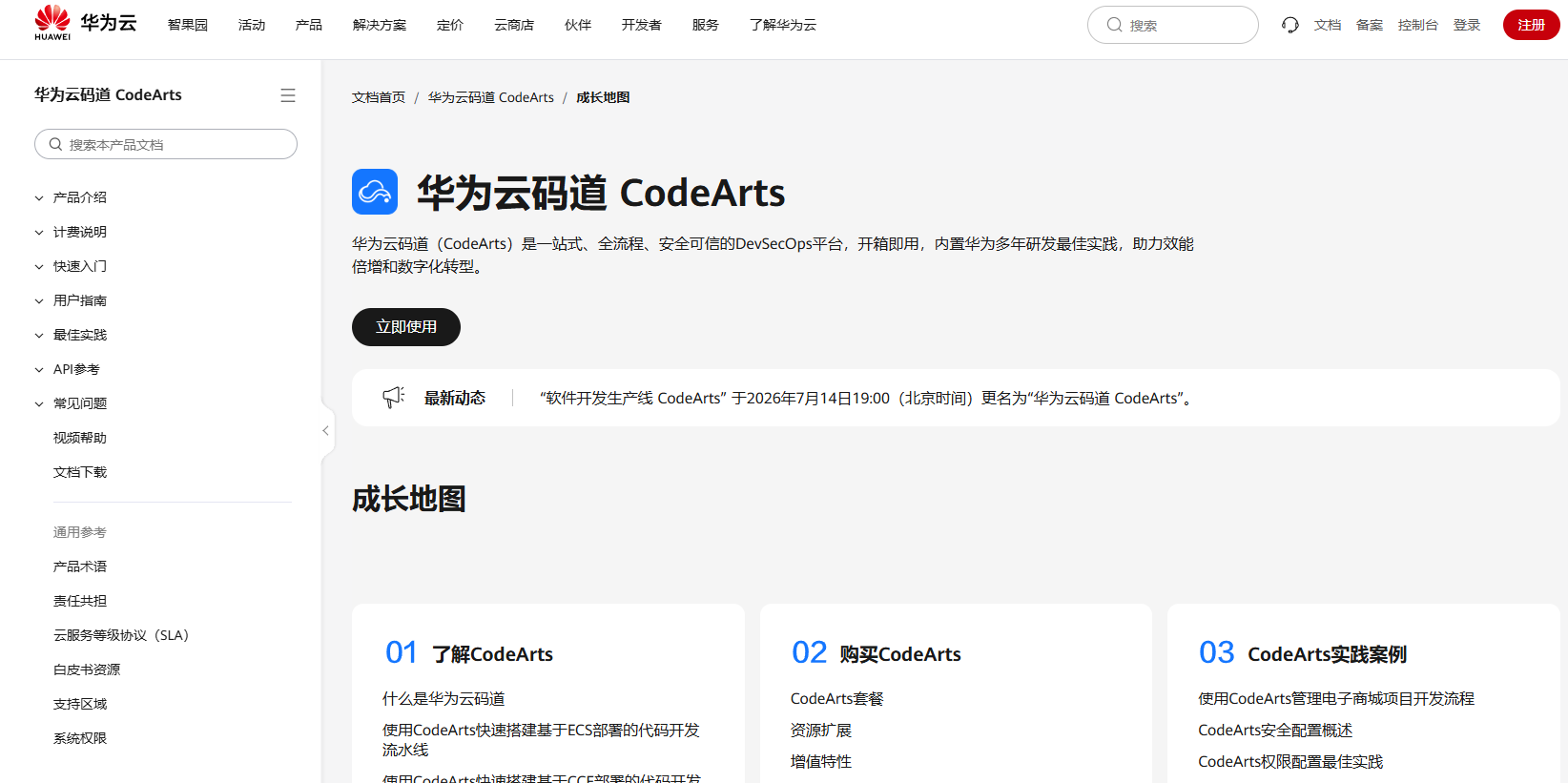Go to 文档首页 breadcrumb
The image size is (1568, 783).
tap(379, 97)
